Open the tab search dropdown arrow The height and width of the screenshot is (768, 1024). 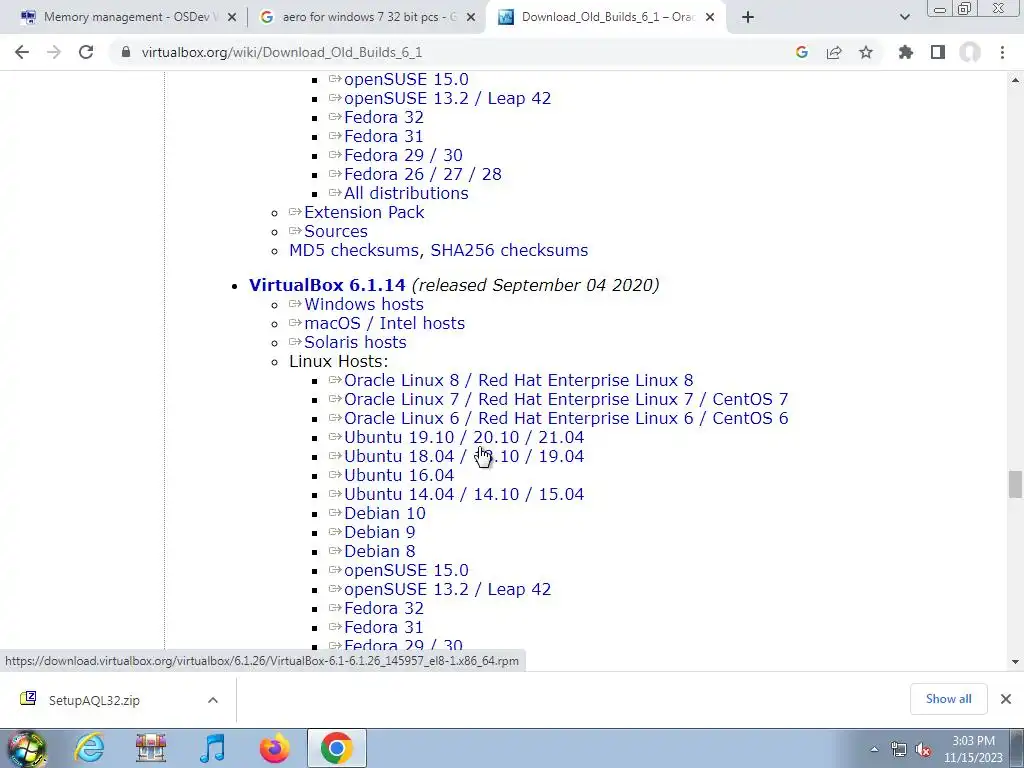point(904,18)
